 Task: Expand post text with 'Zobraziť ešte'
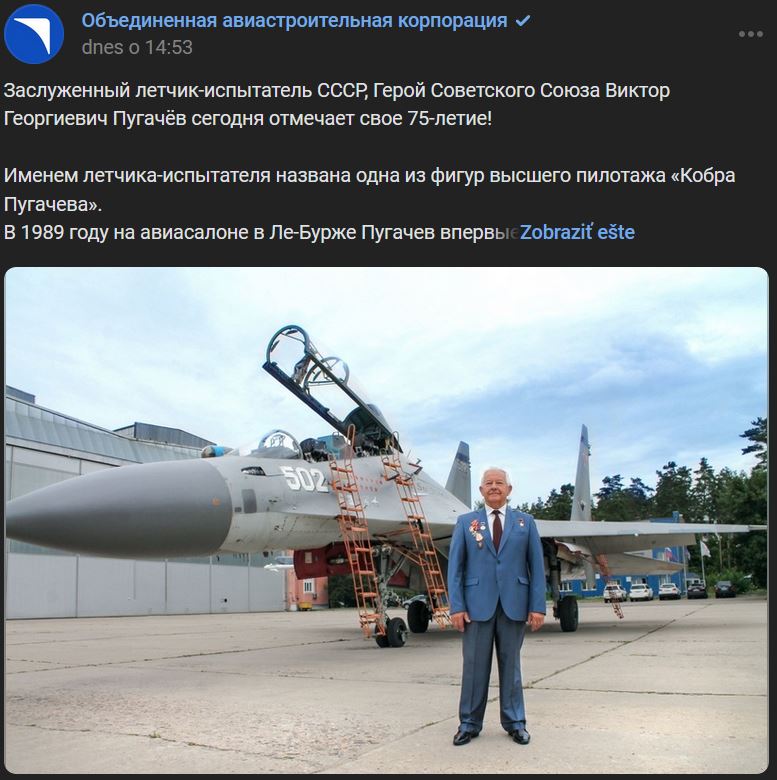click(577, 232)
